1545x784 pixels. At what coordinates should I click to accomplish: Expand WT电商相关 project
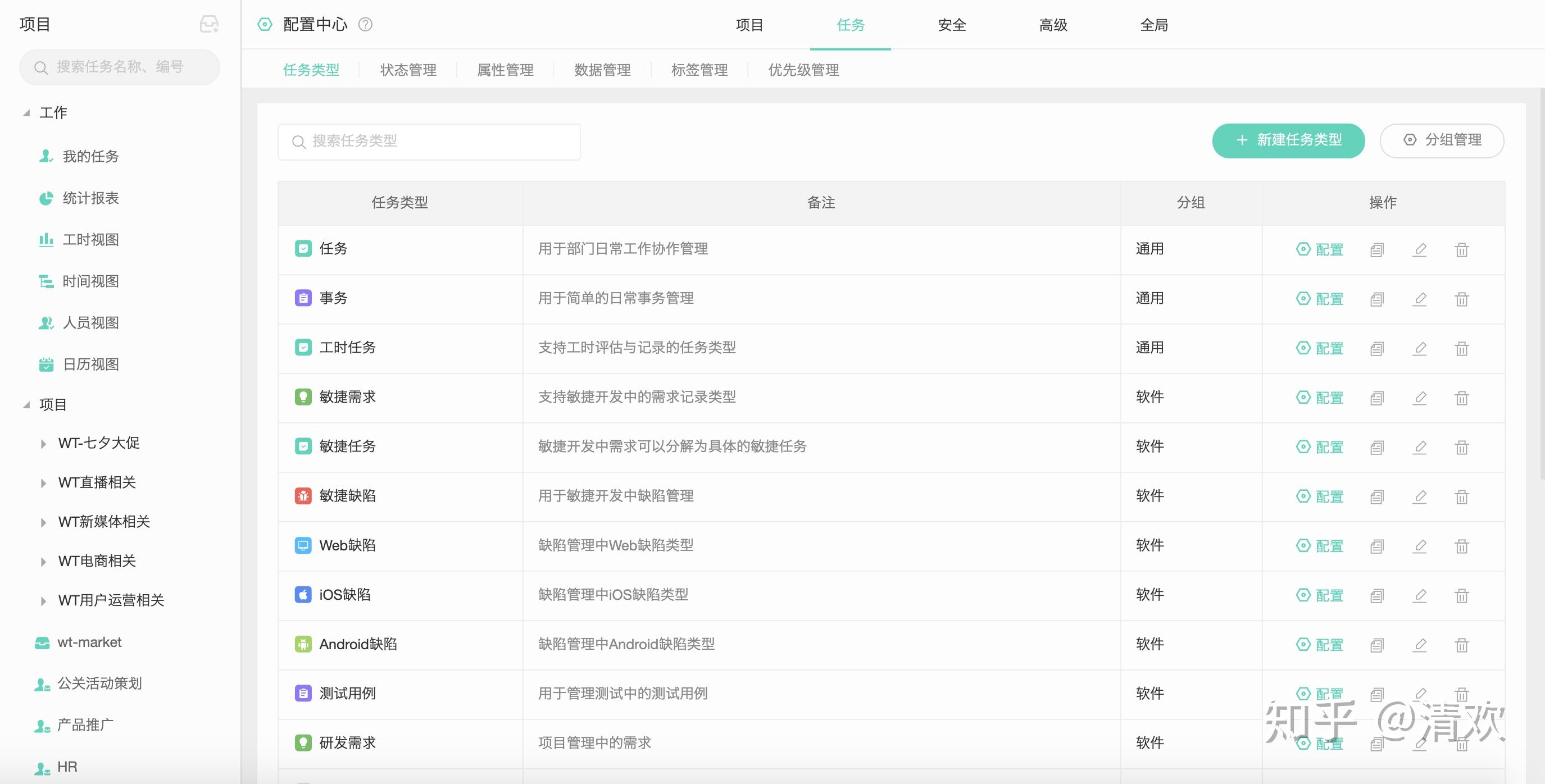(x=43, y=562)
